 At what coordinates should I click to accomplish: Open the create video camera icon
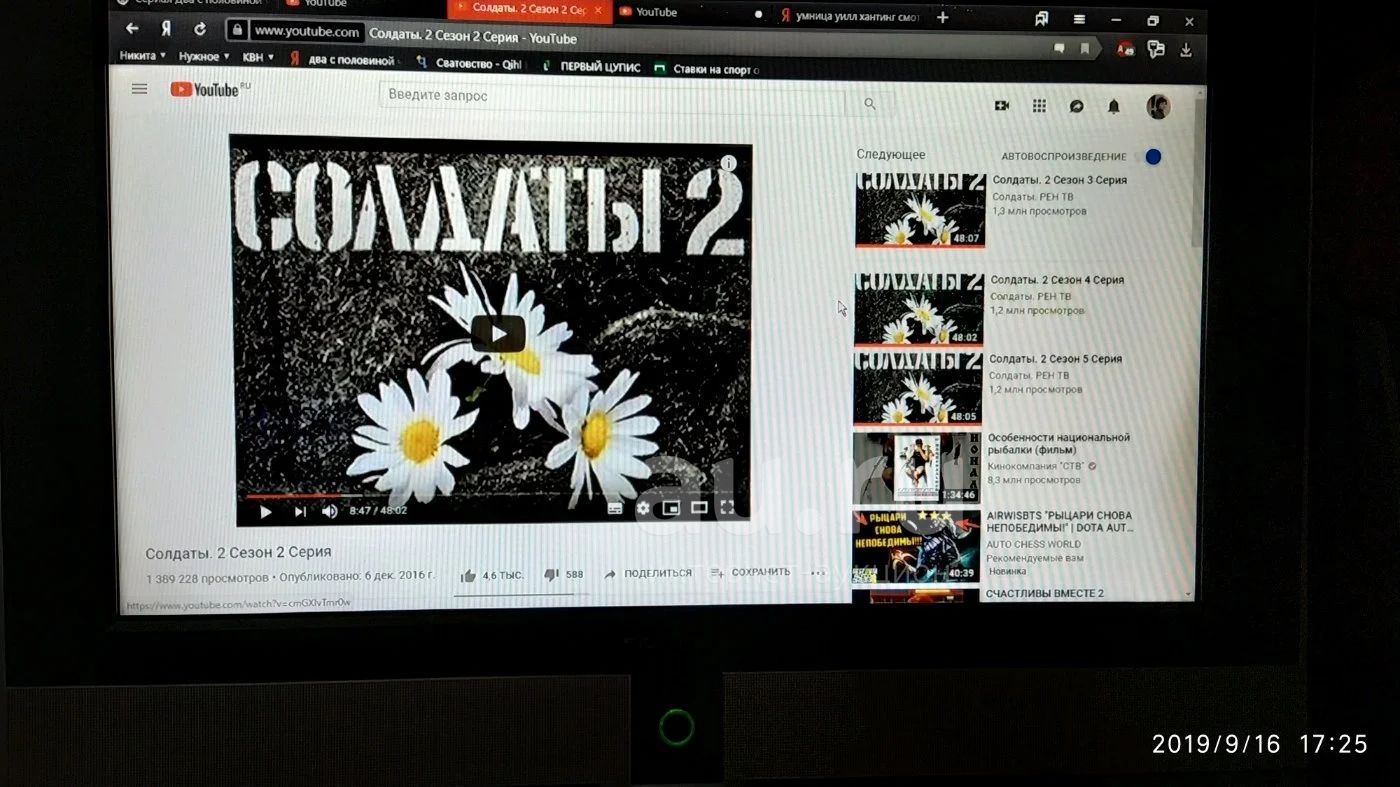pyautogui.click(x=1001, y=105)
